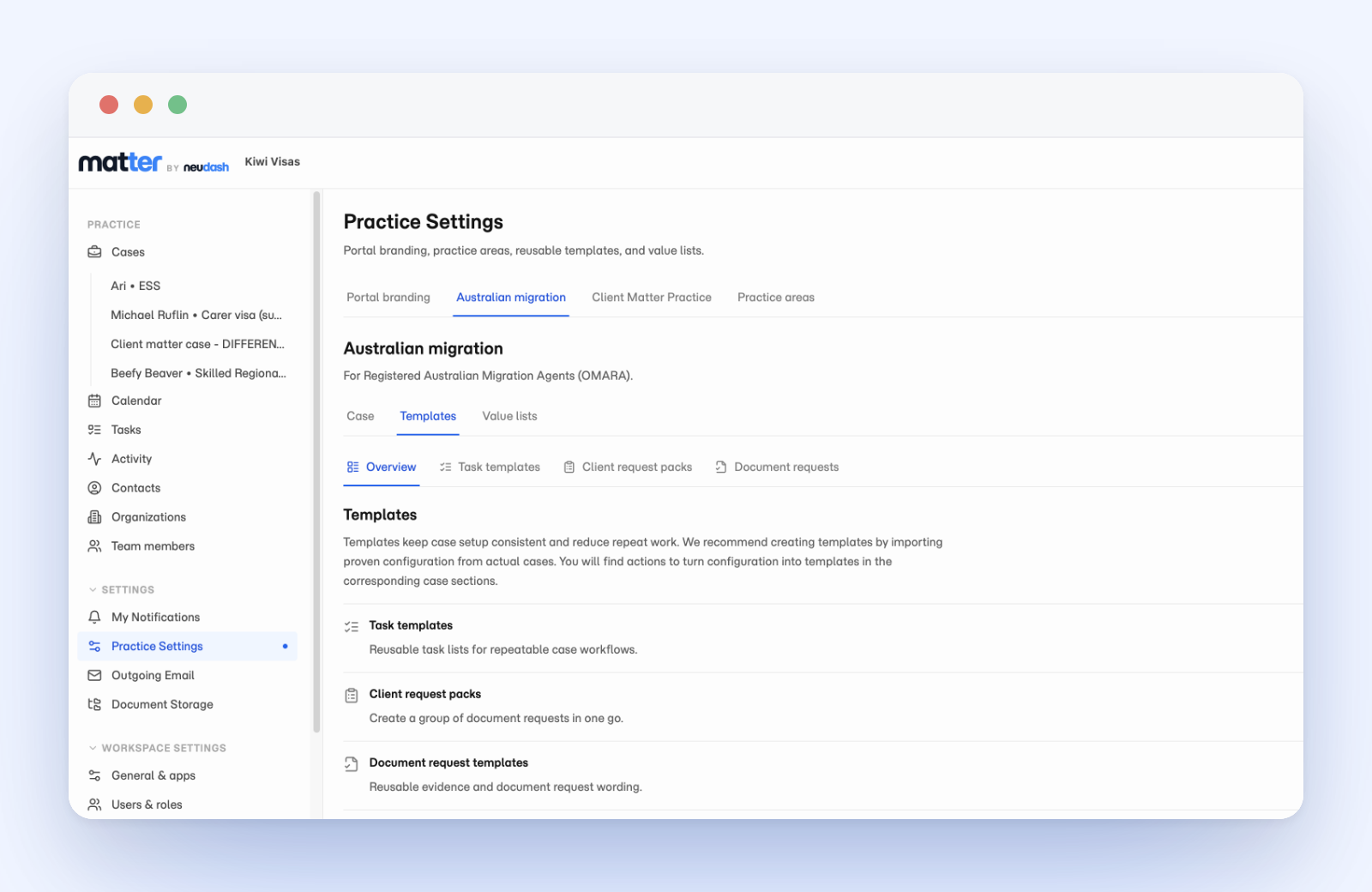
Task: Click the clipboard icon beside Client request packs row
Action: [352, 696]
